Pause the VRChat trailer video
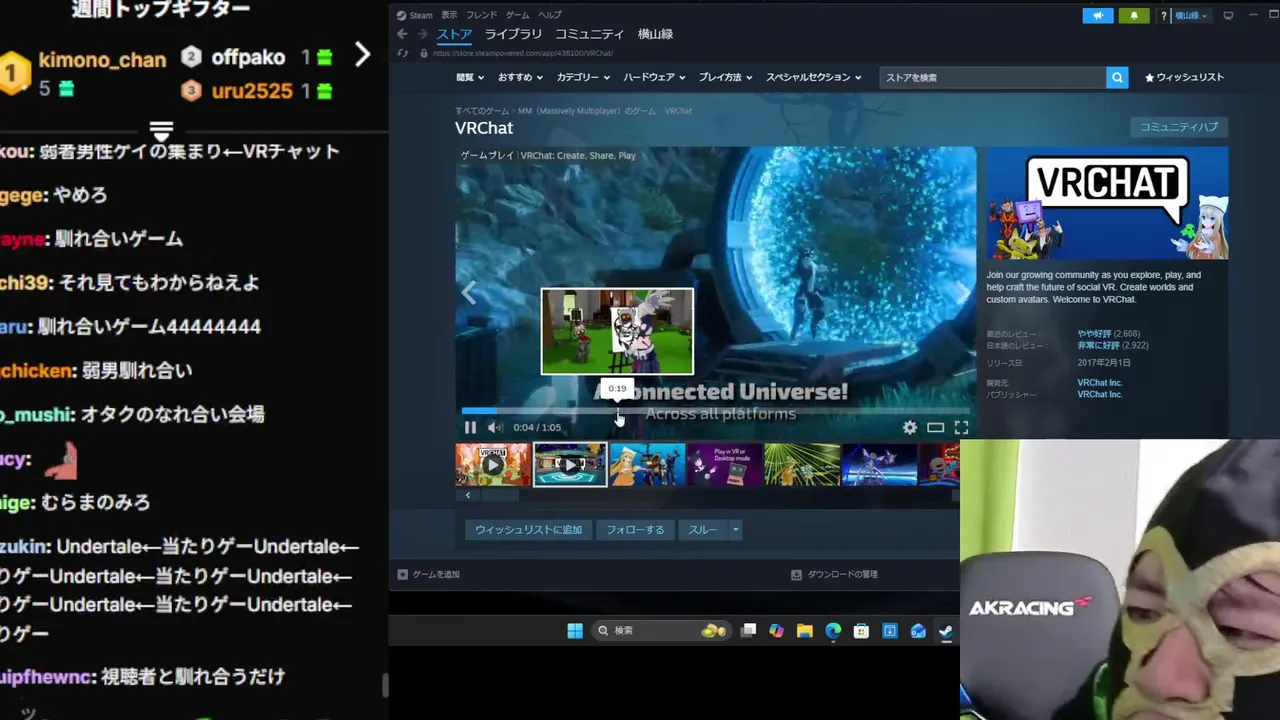This screenshot has width=1280, height=720. coord(470,427)
